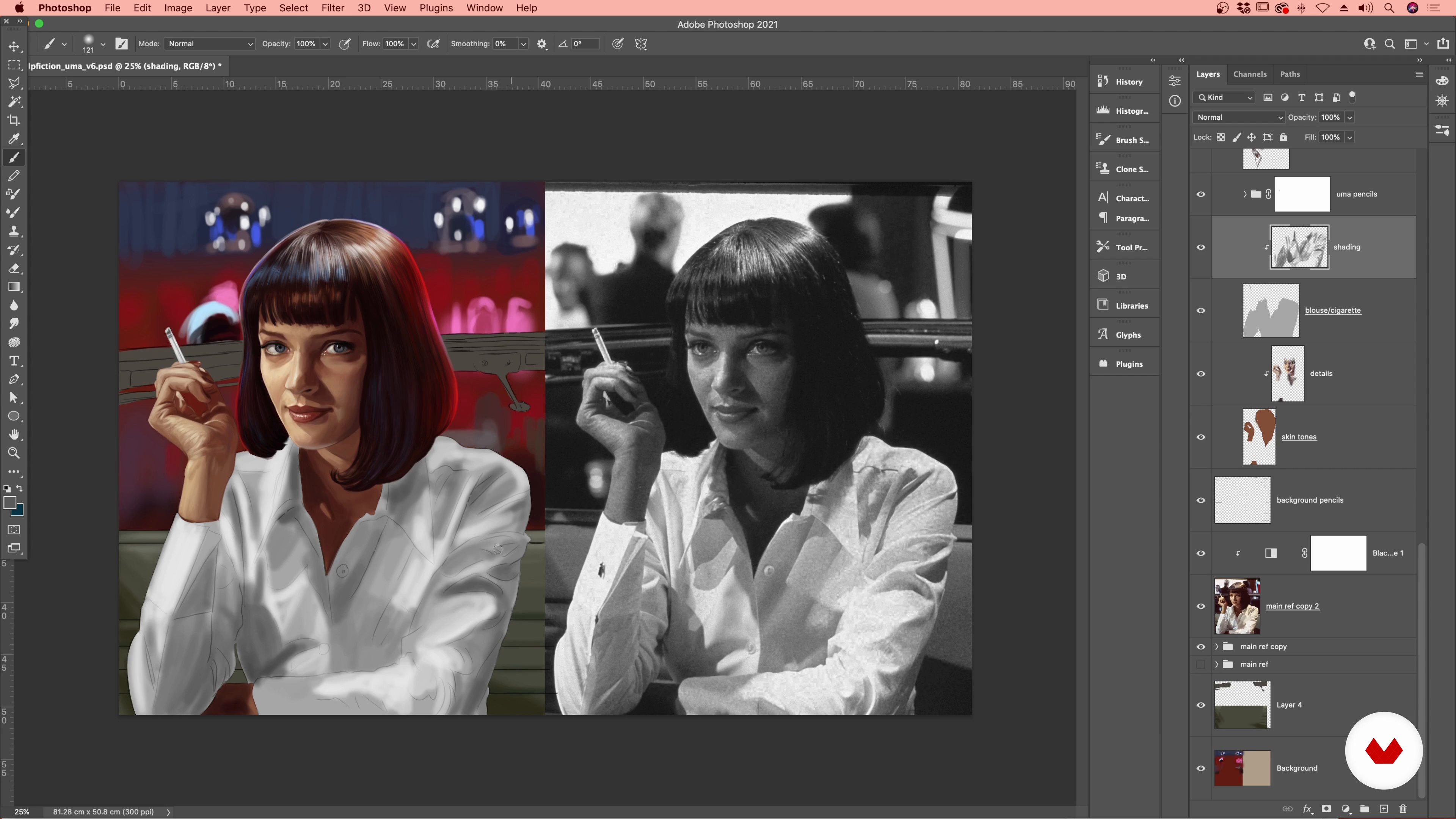
Task: Hide the Background layer
Action: (x=1200, y=768)
